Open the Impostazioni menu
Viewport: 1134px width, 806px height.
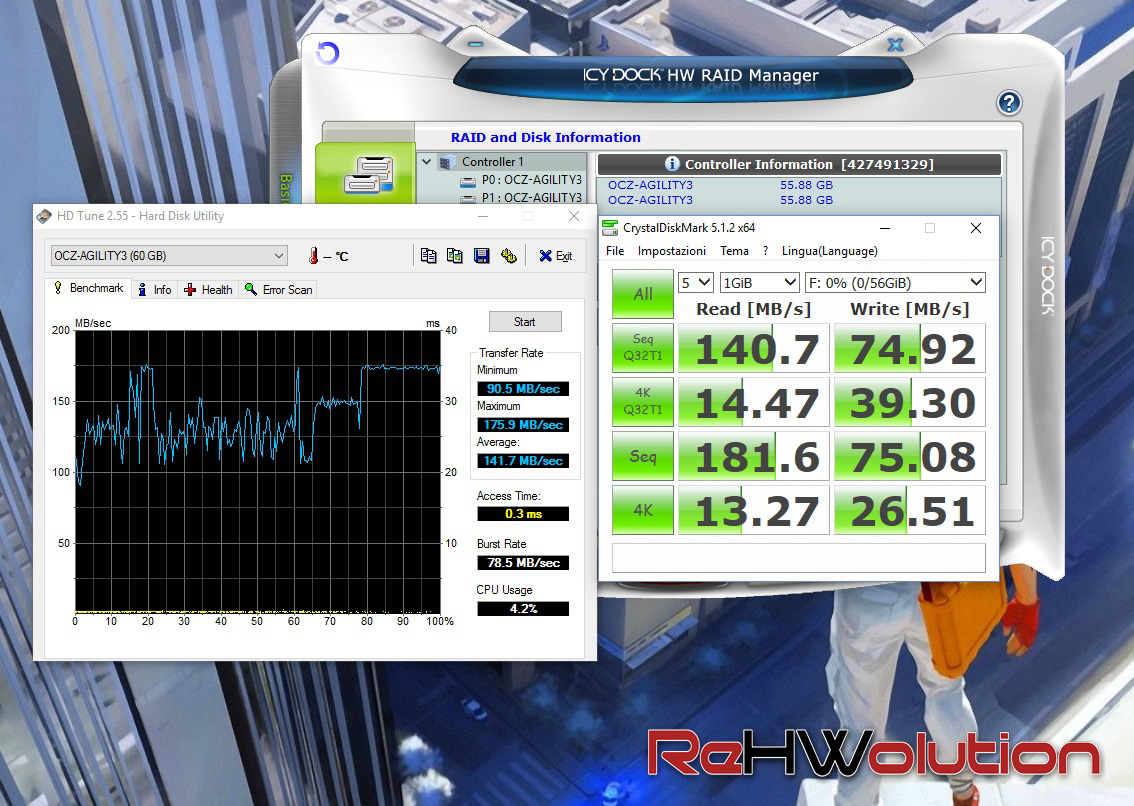672,251
